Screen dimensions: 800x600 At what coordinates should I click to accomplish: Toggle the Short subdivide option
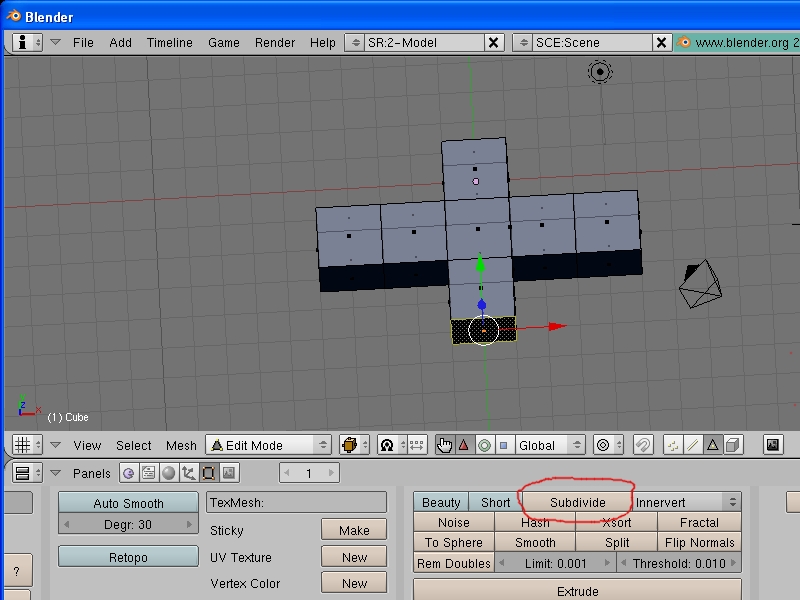[x=495, y=503]
